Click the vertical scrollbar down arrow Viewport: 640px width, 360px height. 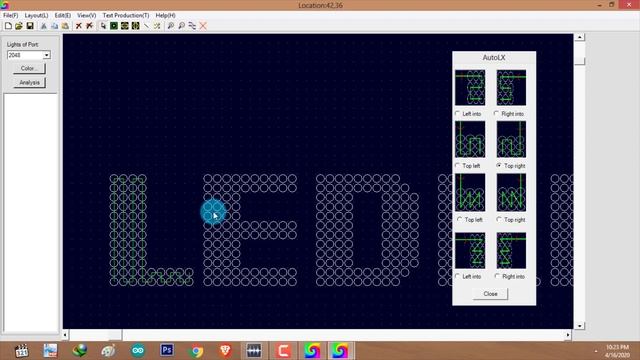click(x=580, y=326)
